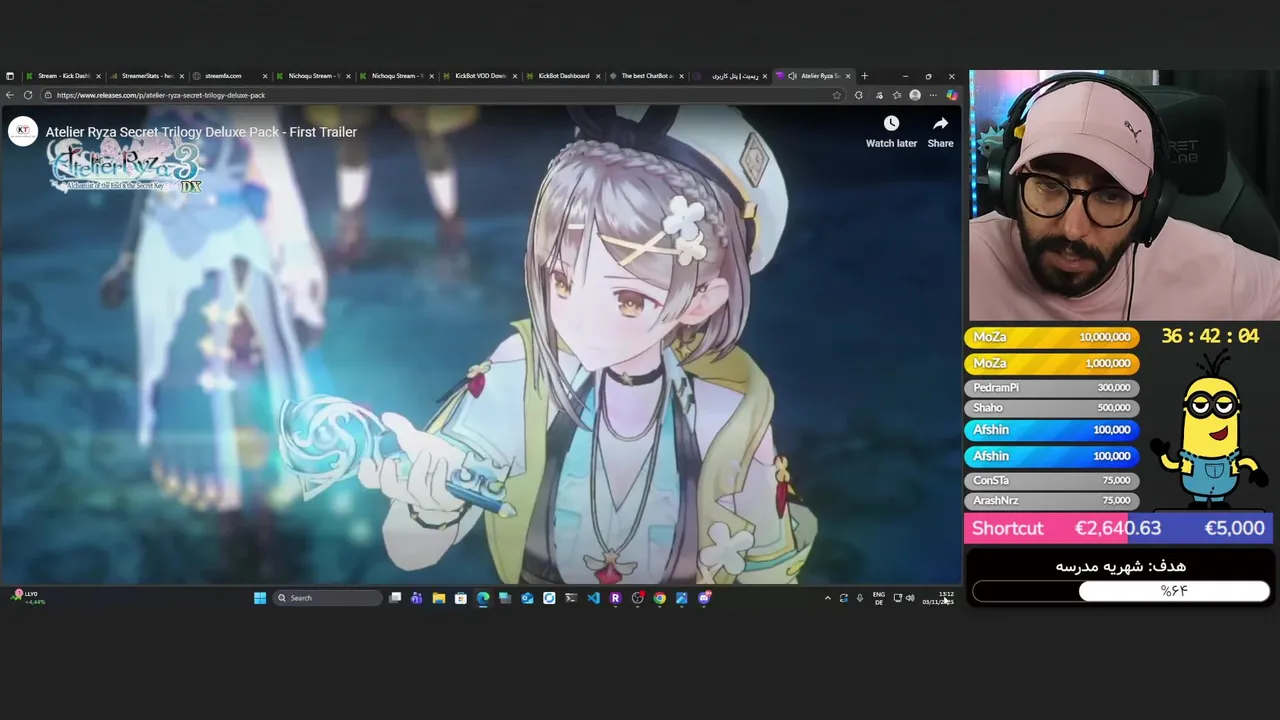Screen dimensions: 1280x720
Task: Click the Watch later clock icon
Action: tap(891, 123)
